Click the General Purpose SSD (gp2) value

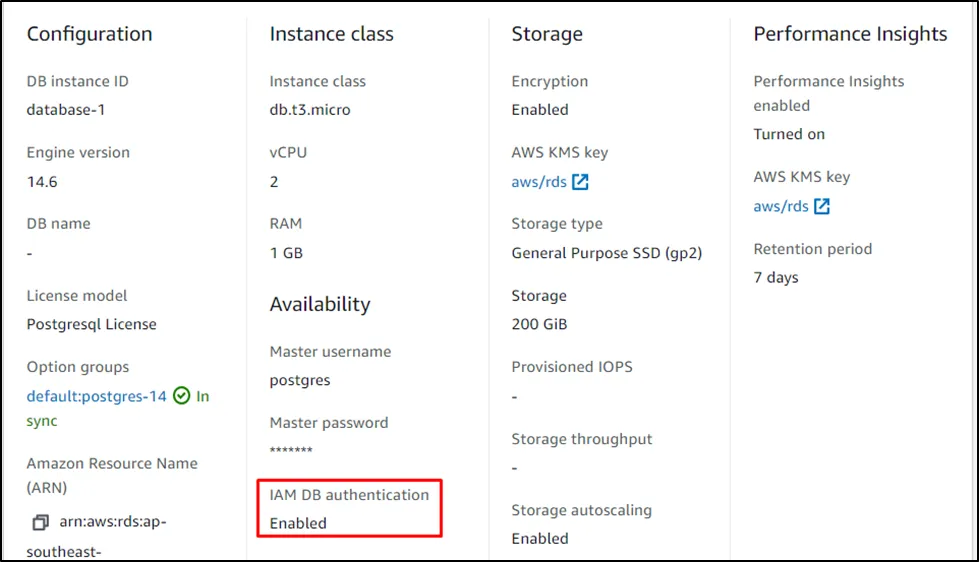(x=607, y=253)
